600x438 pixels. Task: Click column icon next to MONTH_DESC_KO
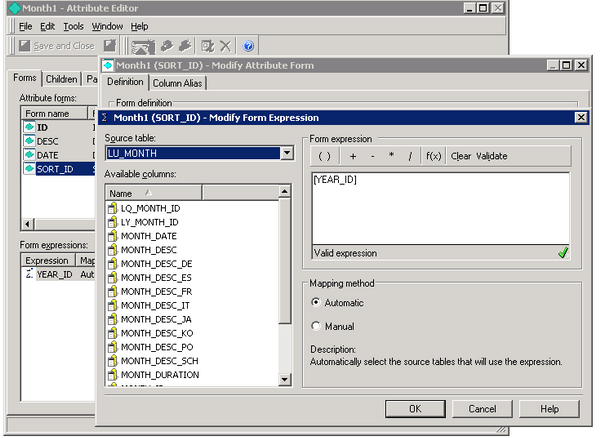tap(112, 333)
